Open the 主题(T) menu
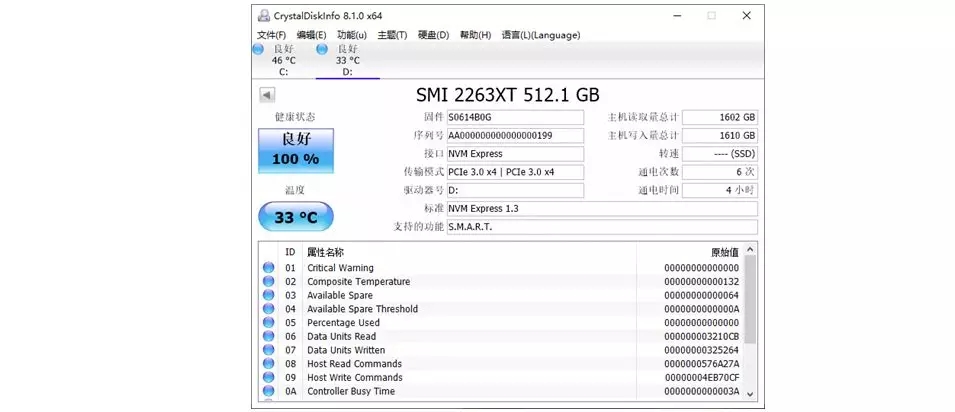Image resolution: width=955 pixels, height=412 pixels. click(x=392, y=35)
